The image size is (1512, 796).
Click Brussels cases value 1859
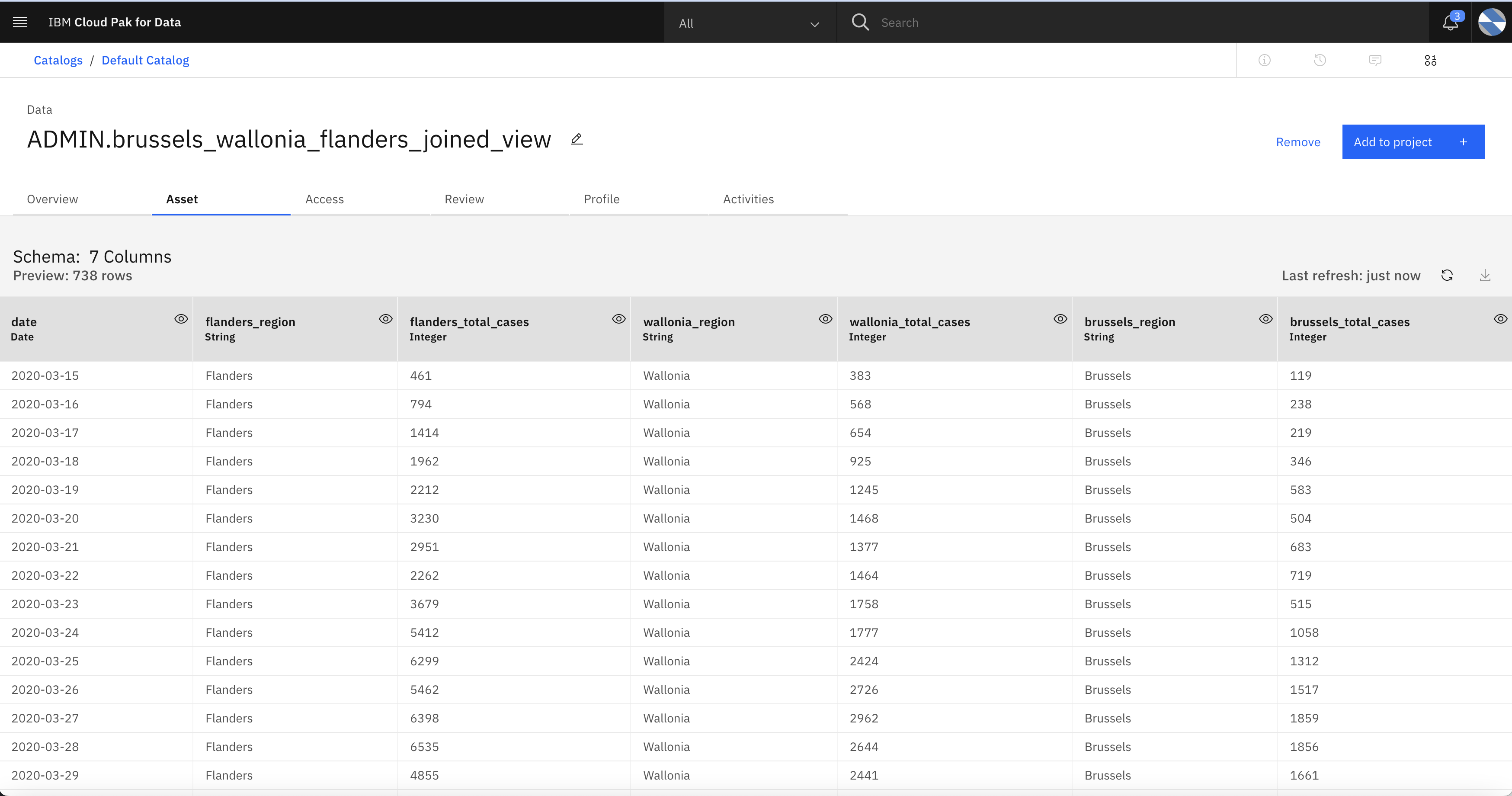[x=1304, y=719]
